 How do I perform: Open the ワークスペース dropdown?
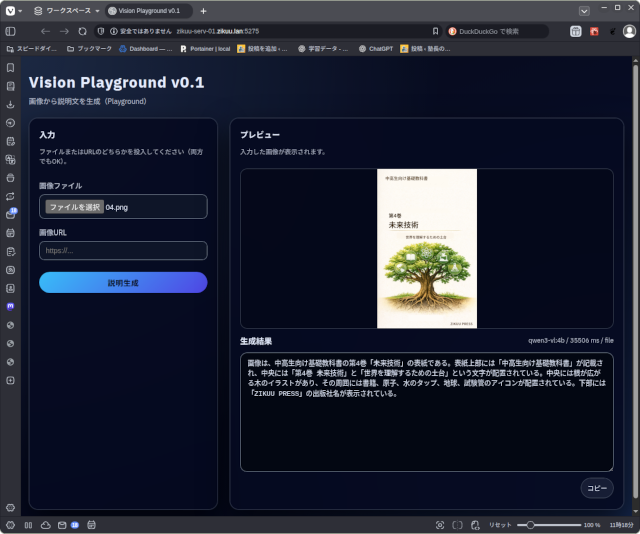pos(66,10)
